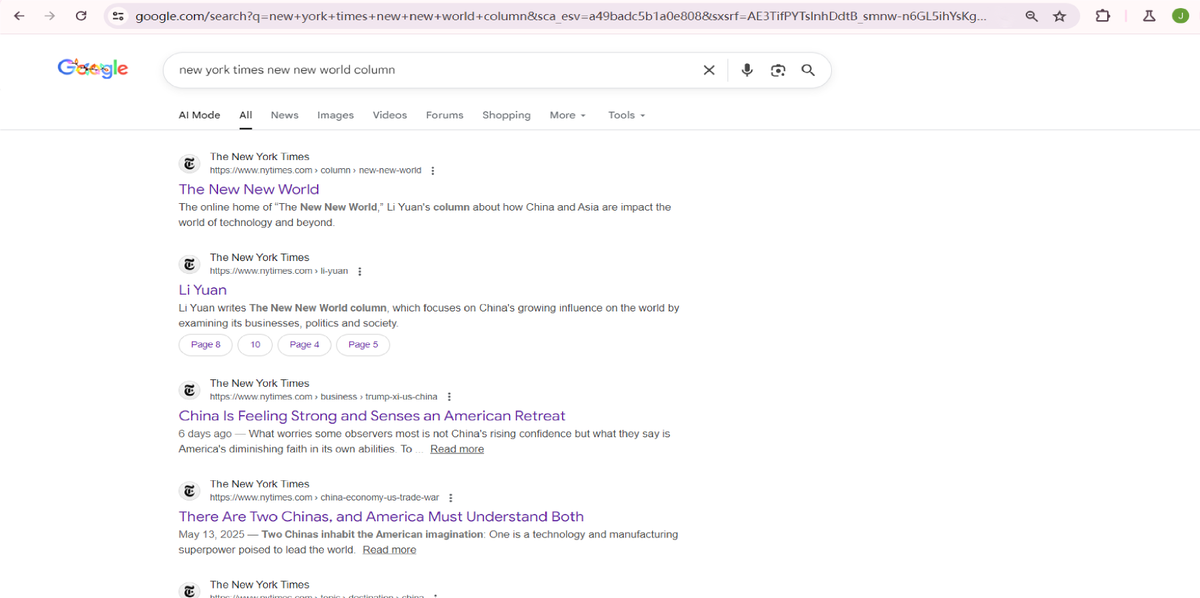Go back using browser back arrow

[20, 16]
